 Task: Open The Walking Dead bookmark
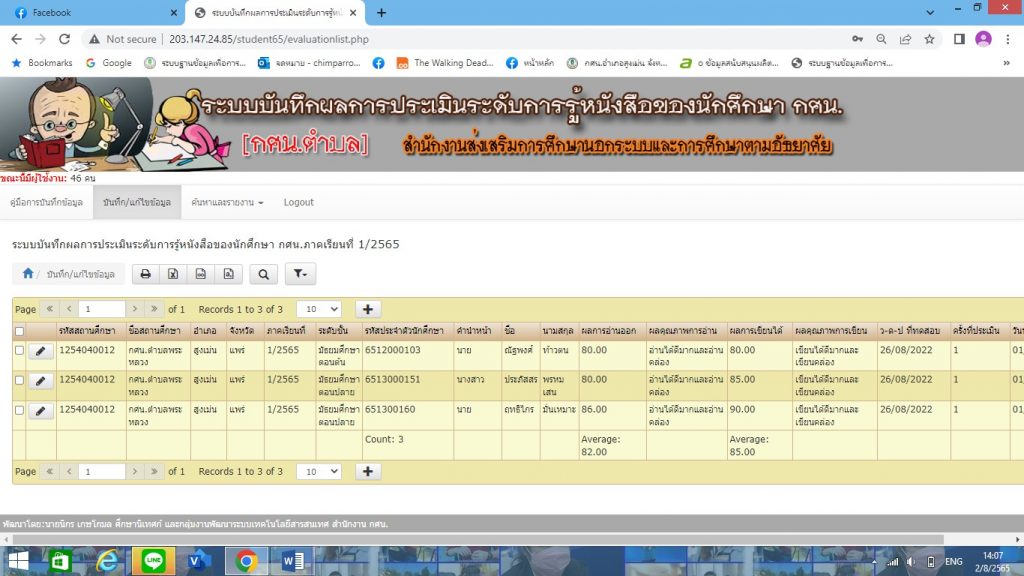[x=445, y=63]
